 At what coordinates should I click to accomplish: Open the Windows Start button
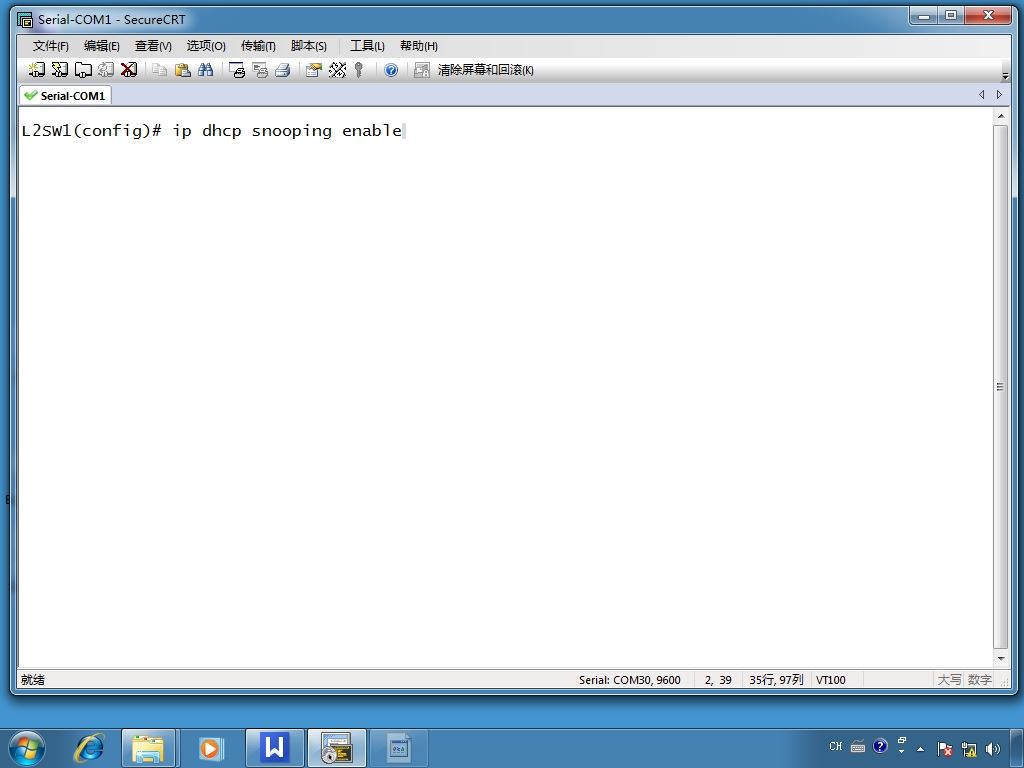pyautogui.click(x=26, y=748)
